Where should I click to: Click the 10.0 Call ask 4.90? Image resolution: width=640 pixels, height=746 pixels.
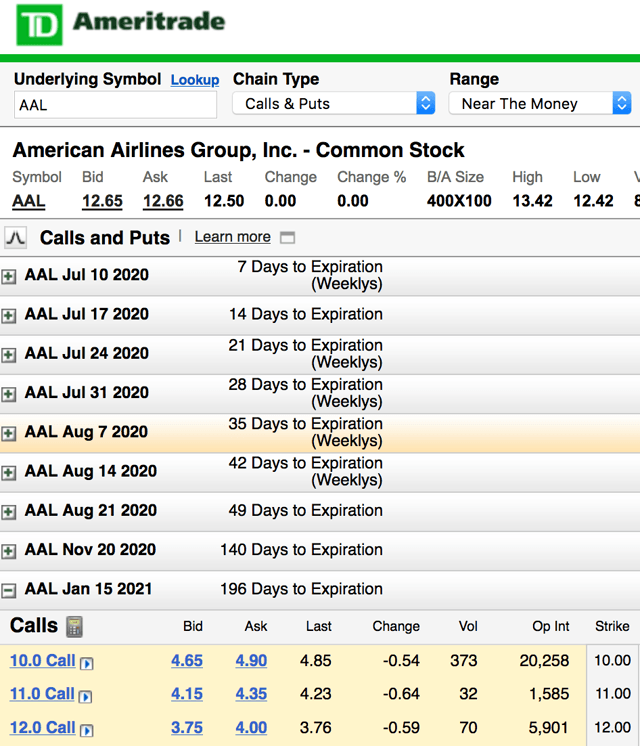251,661
